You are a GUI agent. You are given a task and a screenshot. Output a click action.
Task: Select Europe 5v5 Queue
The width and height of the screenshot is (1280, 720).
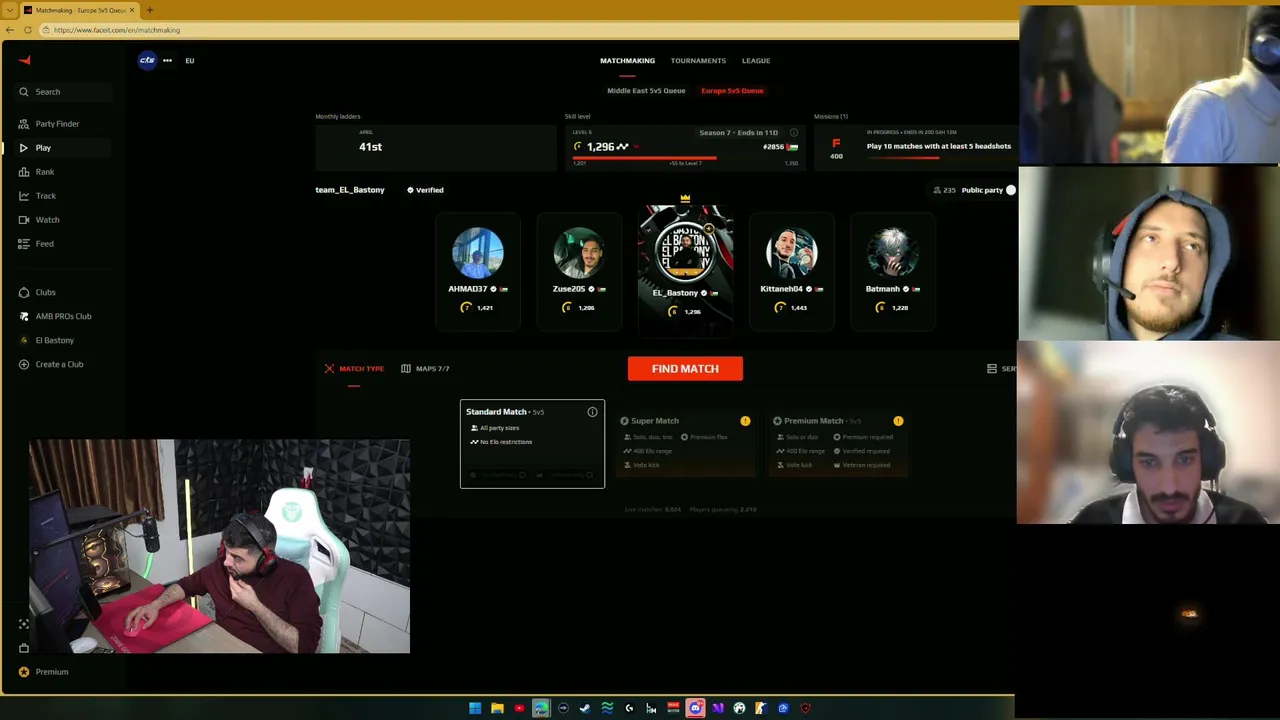pos(732,91)
